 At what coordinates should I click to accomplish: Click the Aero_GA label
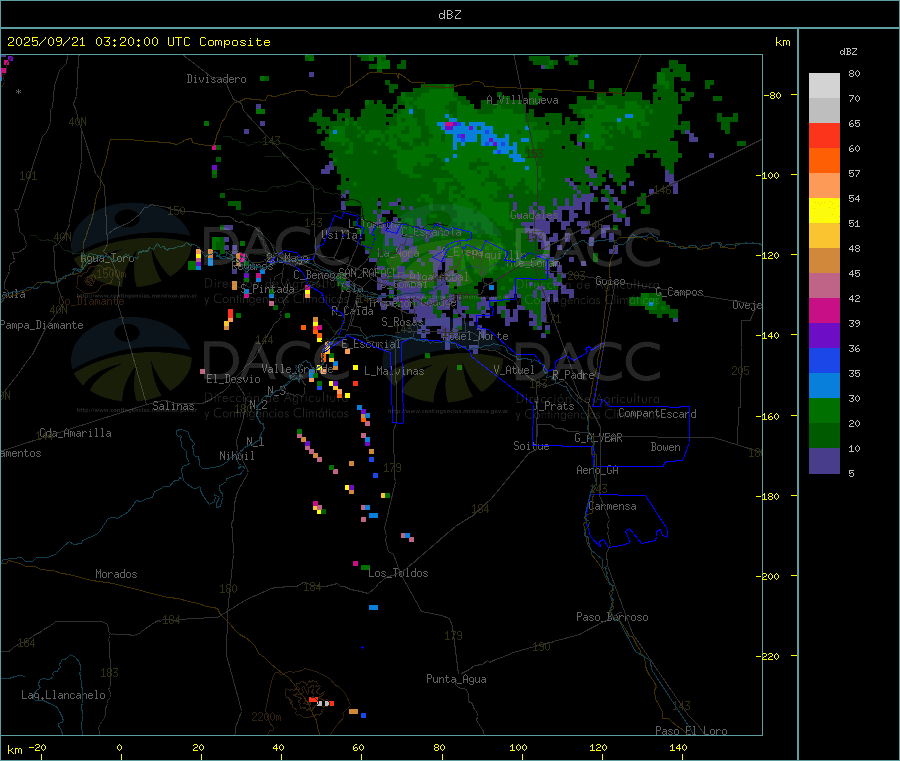pos(598,470)
